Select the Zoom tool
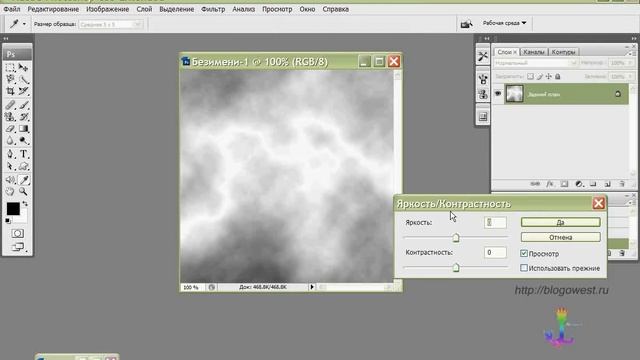The image size is (640, 360). 23,191
